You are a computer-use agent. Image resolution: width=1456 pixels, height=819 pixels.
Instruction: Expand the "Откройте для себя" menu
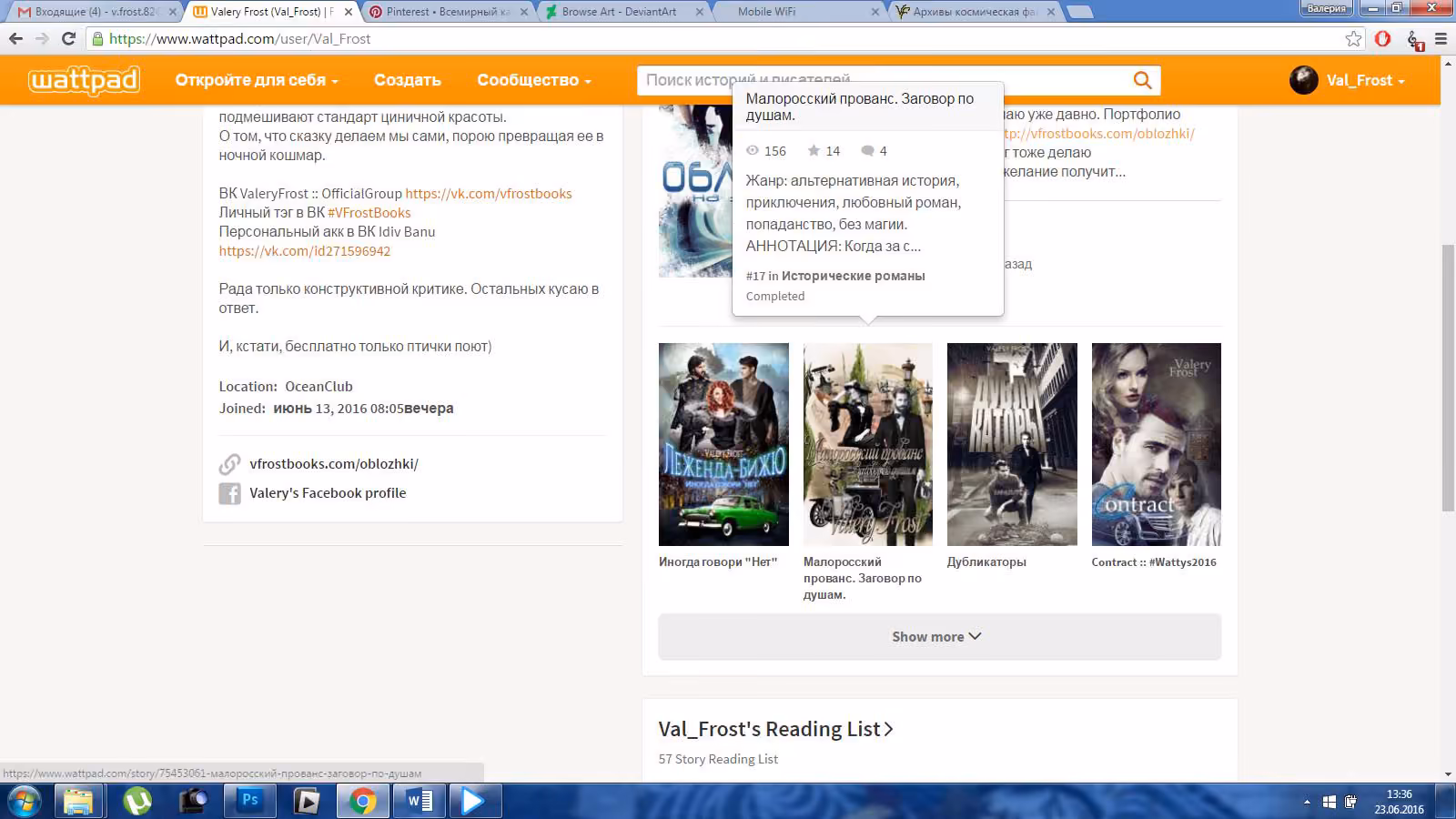257,80
